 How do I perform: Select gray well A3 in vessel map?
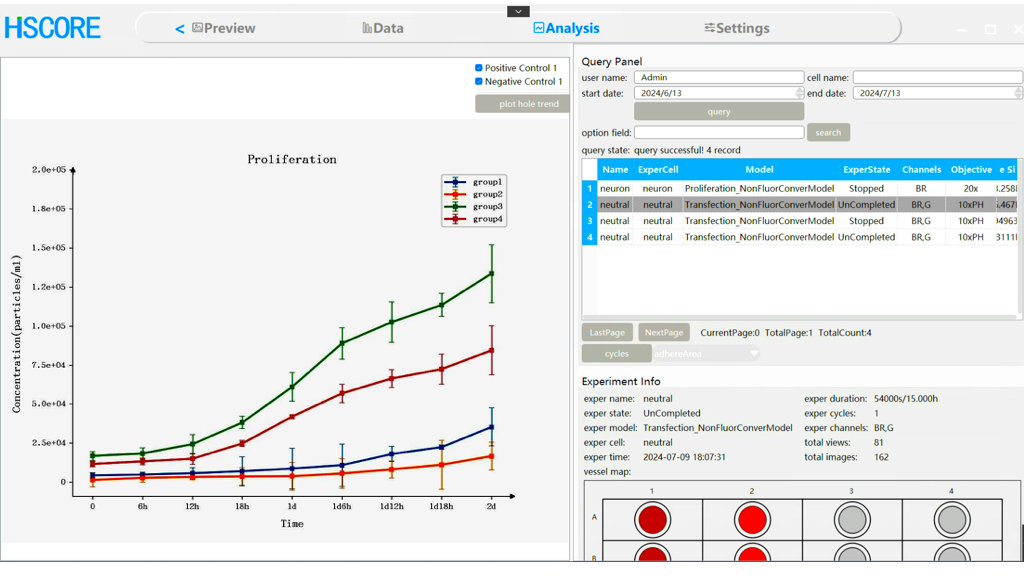click(851, 519)
